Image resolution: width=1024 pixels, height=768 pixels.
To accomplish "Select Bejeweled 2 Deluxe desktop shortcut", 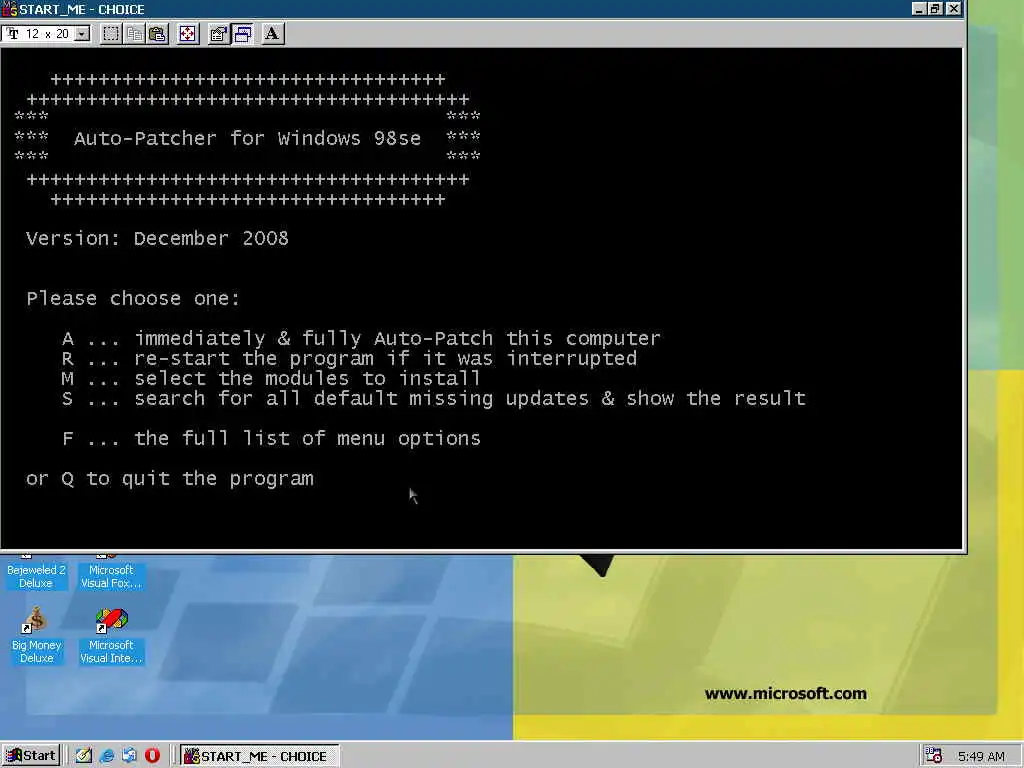I will [36, 573].
